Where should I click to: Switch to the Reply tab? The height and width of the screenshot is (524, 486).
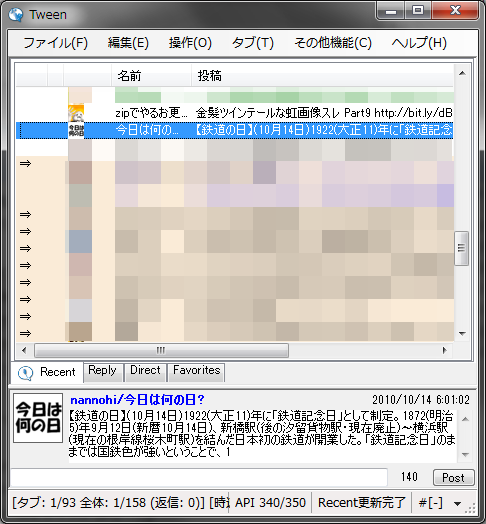pyautogui.click(x=103, y=372)
